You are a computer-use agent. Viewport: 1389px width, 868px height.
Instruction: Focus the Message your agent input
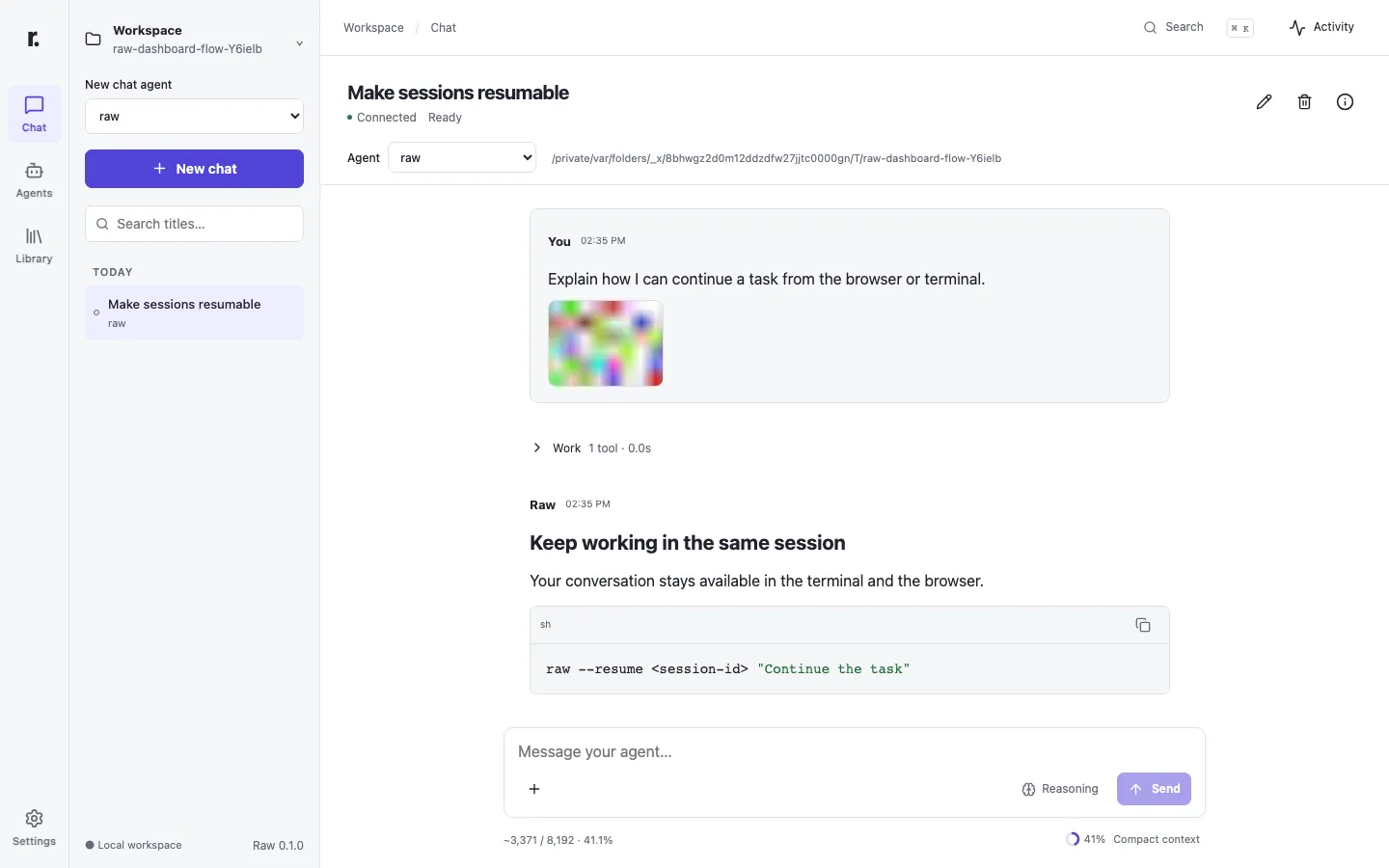pos(854,751)
